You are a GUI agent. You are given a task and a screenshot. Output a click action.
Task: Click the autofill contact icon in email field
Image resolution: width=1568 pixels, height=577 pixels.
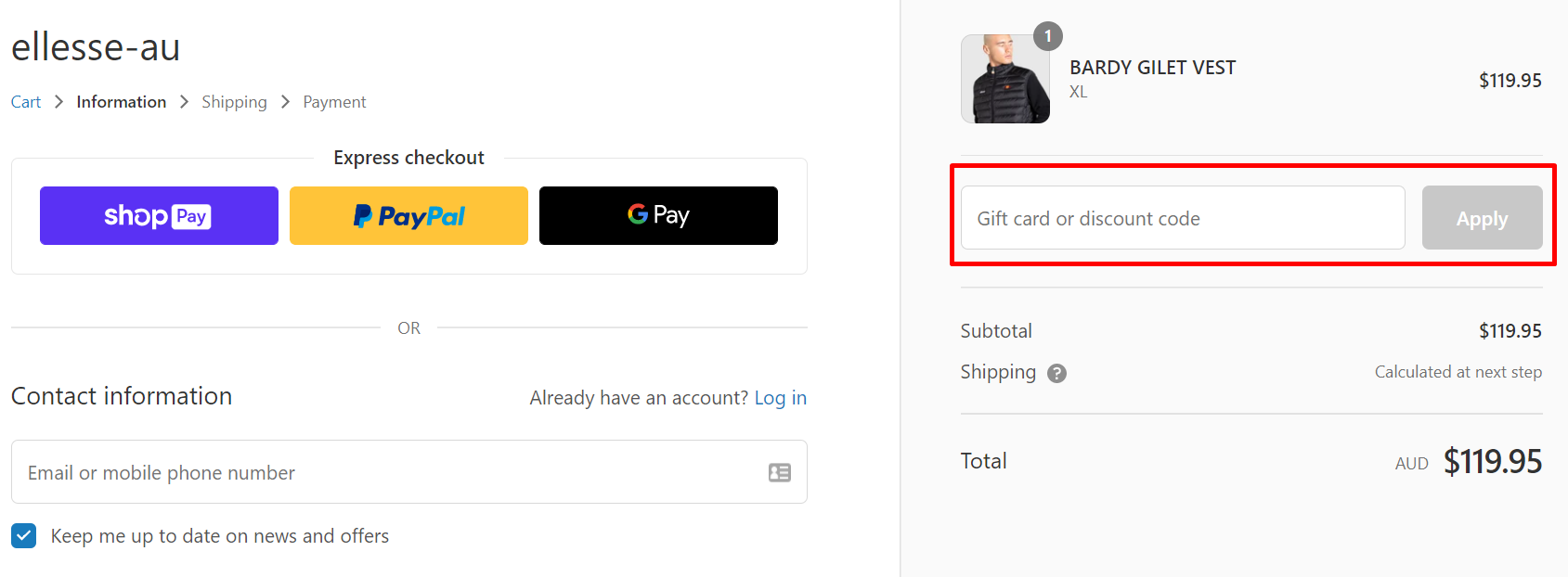point(779,472)
